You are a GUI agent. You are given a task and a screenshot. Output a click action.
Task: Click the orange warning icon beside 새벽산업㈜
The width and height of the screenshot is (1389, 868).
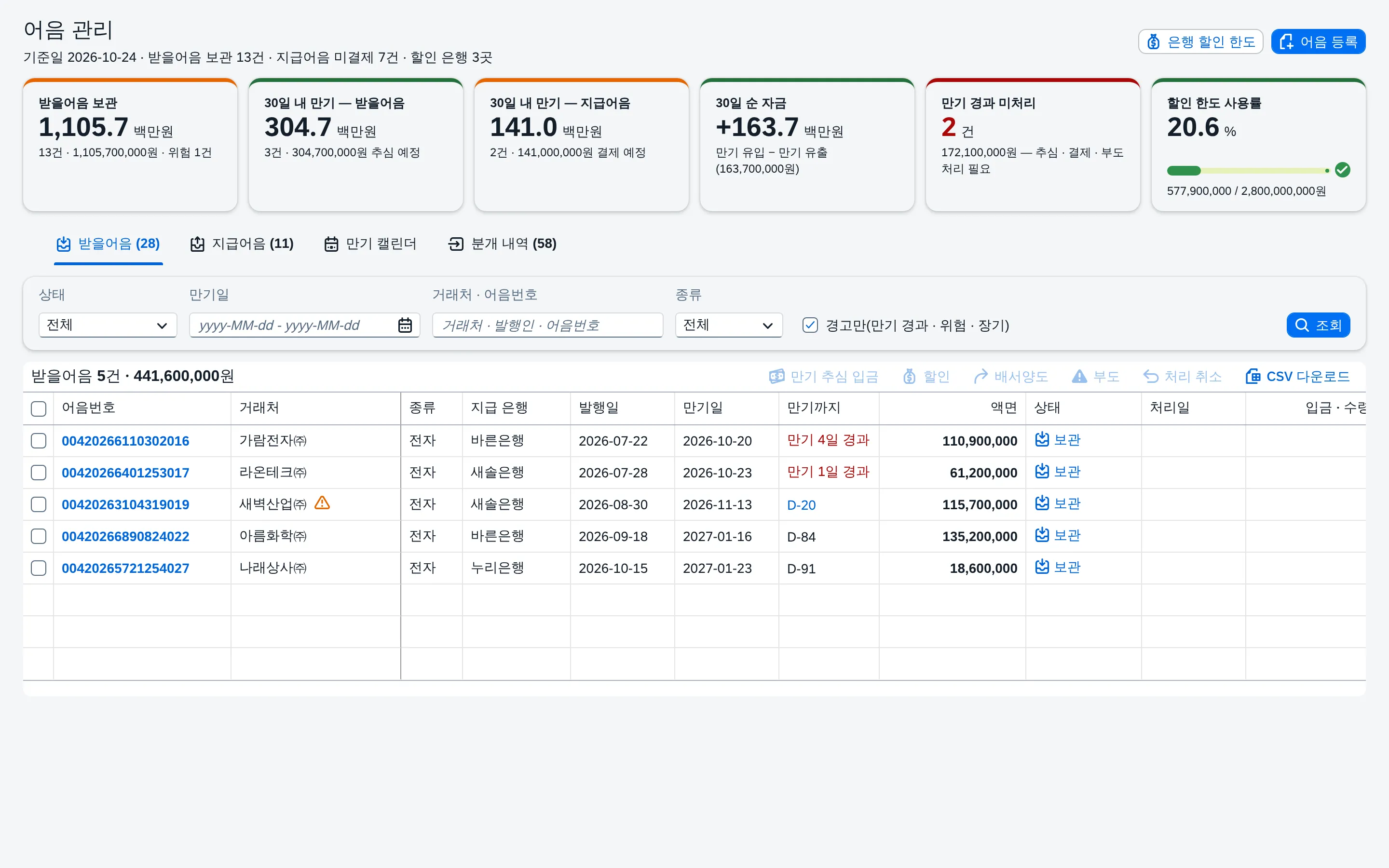[323, 503]
